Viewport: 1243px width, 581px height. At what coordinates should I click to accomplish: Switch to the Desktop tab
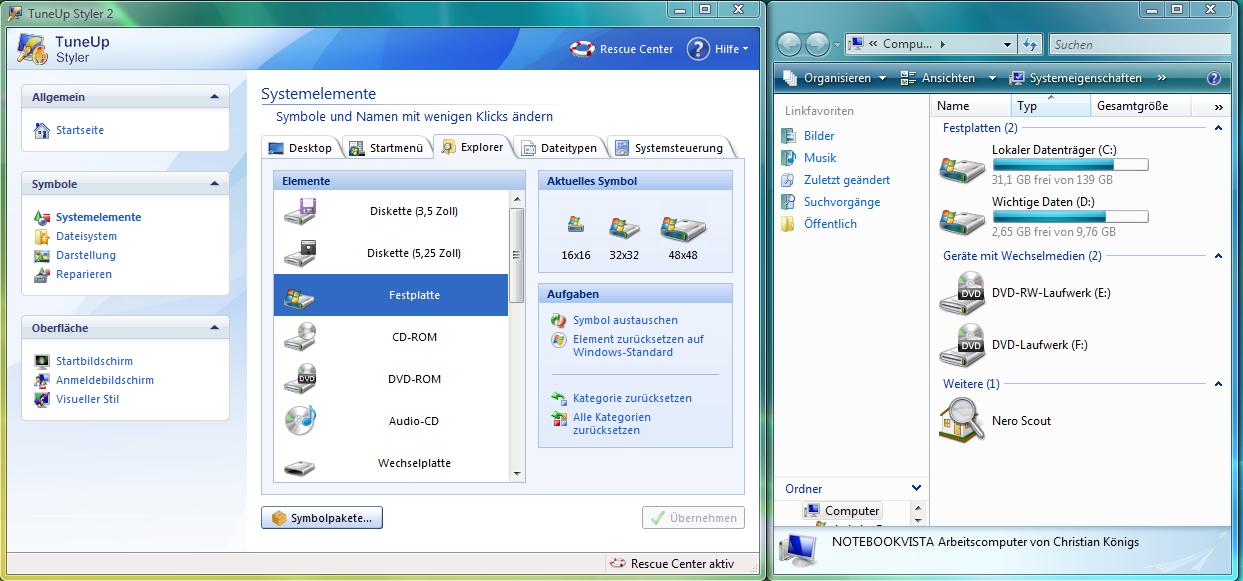pyautogui.click(x=300, y=148)
